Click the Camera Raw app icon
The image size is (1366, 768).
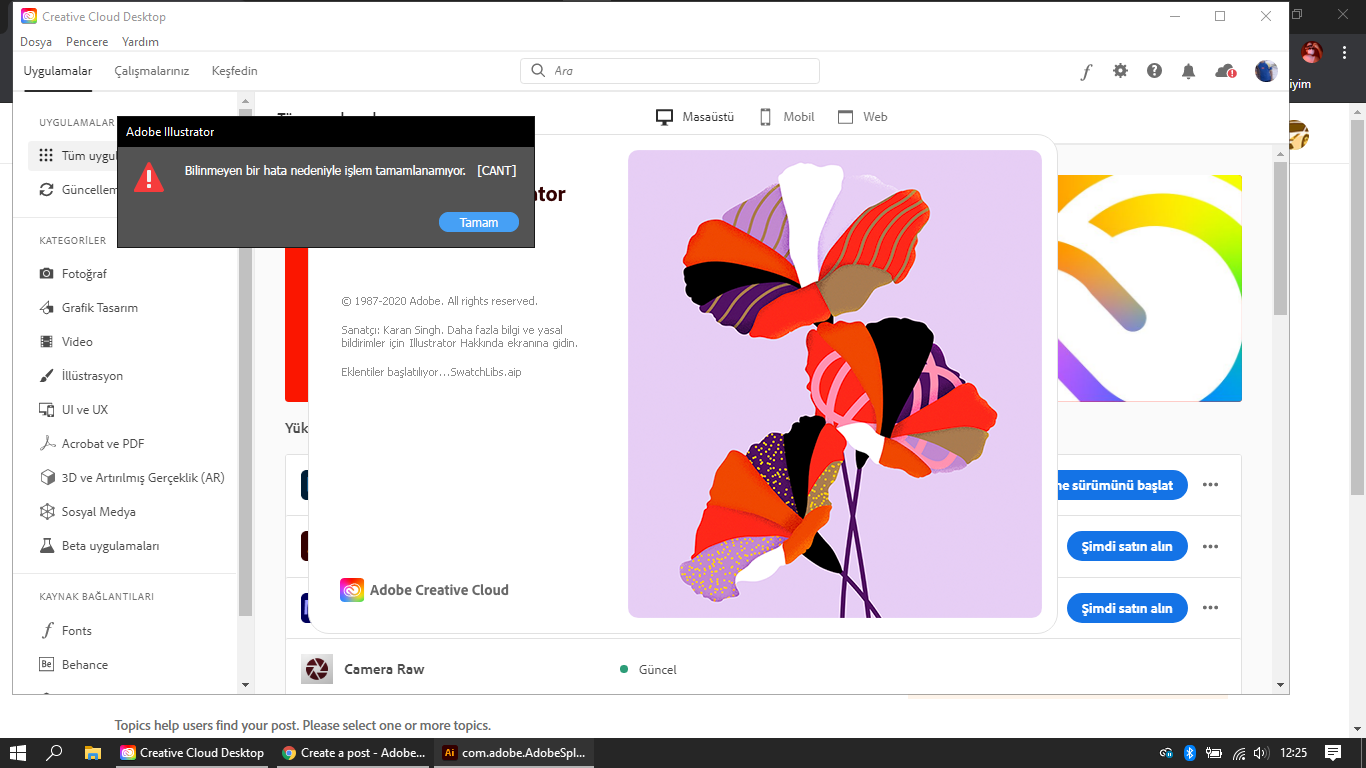[x=317, y=669]
